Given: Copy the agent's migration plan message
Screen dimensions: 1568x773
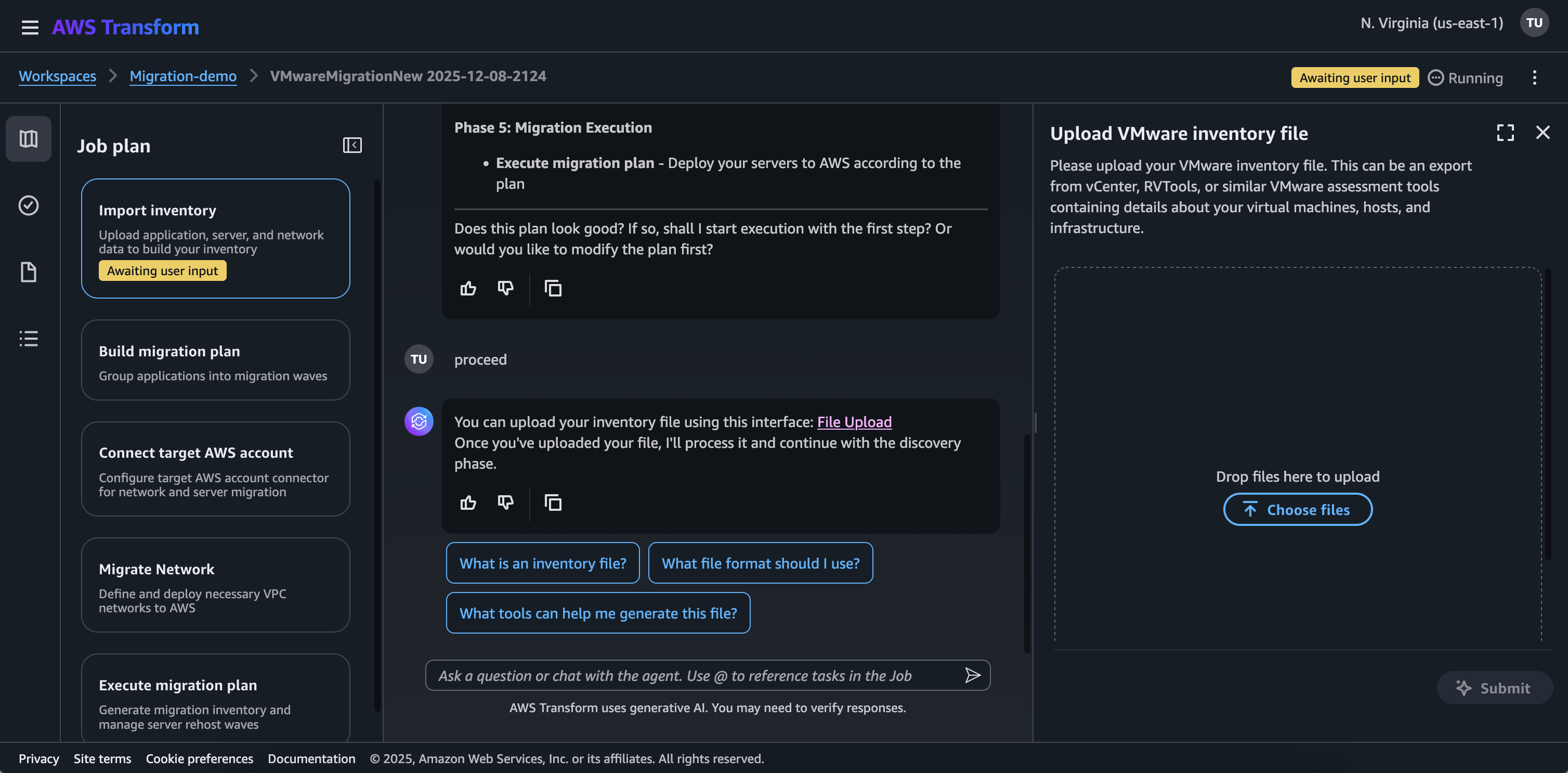Looking at the screenshot, I should (x=553, y=288).
